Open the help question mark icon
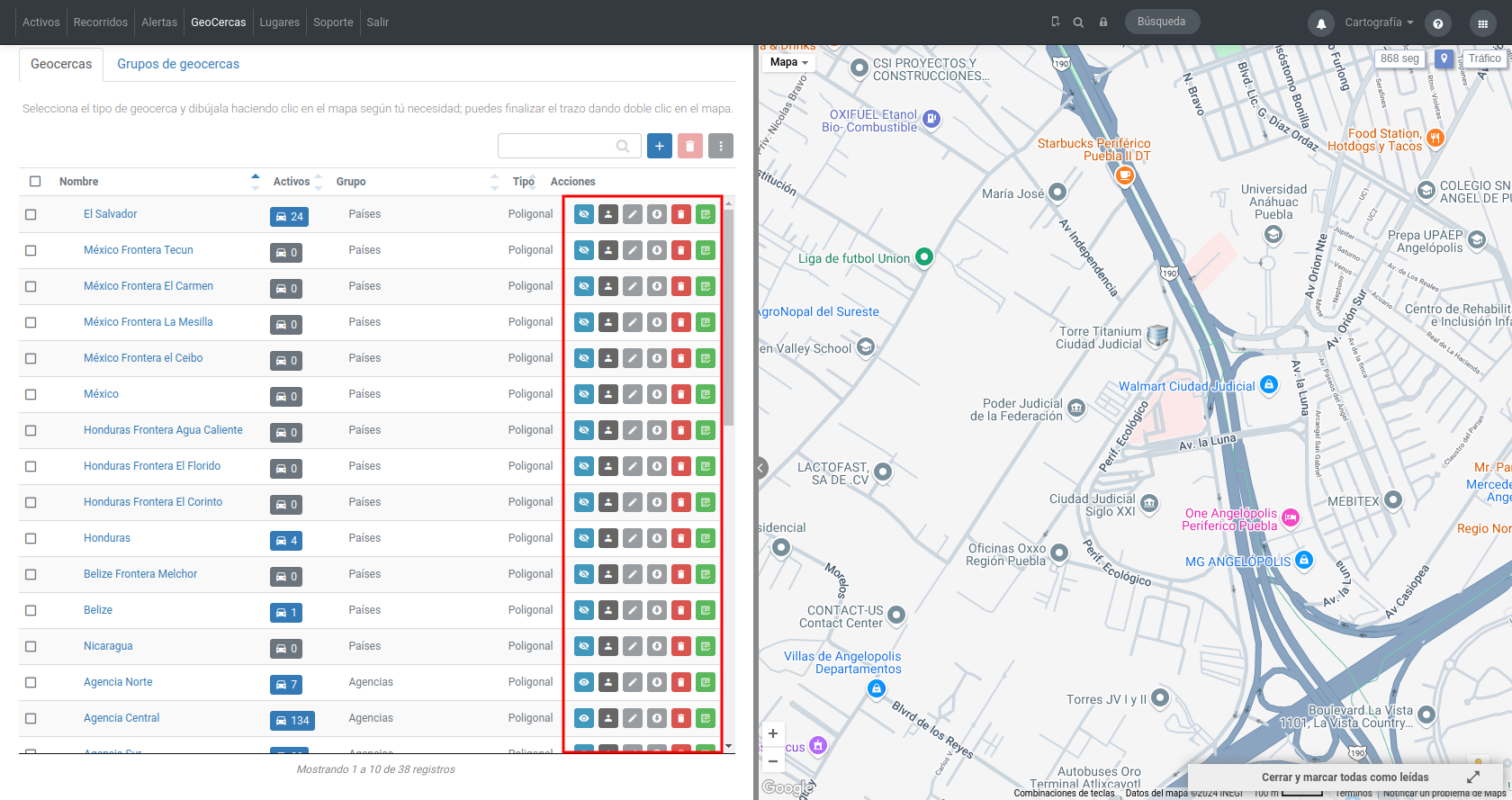 [1438, 23]
